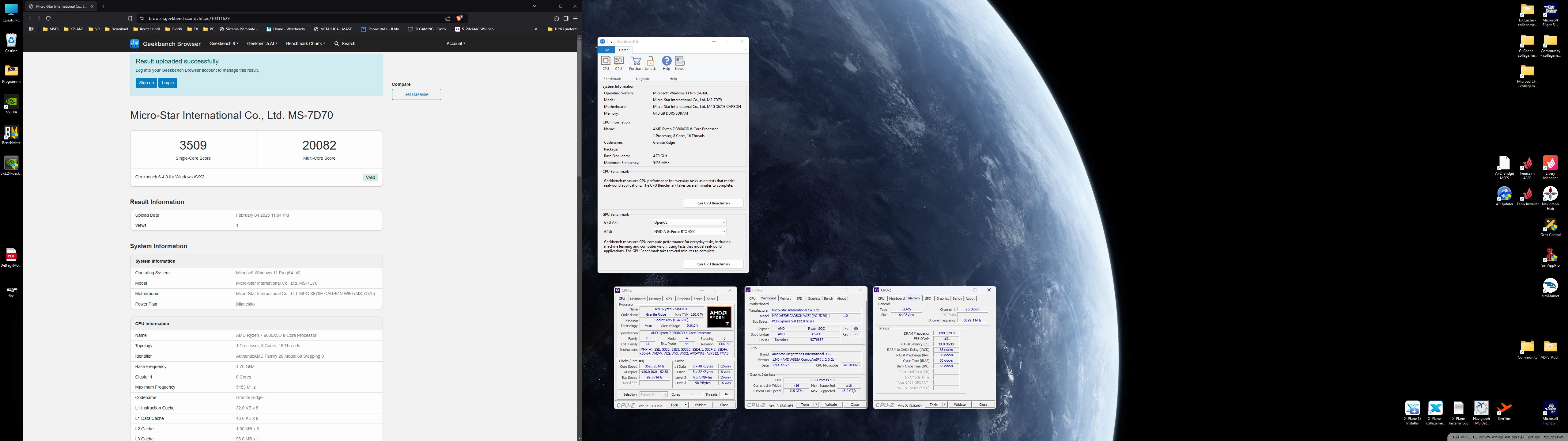Click Run CPU Benchmark button

[x=713, y=203]
